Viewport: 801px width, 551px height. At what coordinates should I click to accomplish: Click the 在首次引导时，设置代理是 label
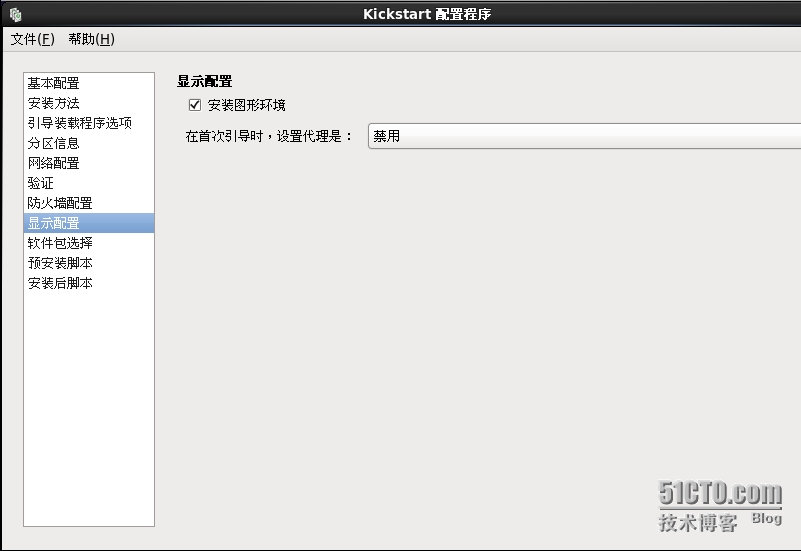coord(269,136)
